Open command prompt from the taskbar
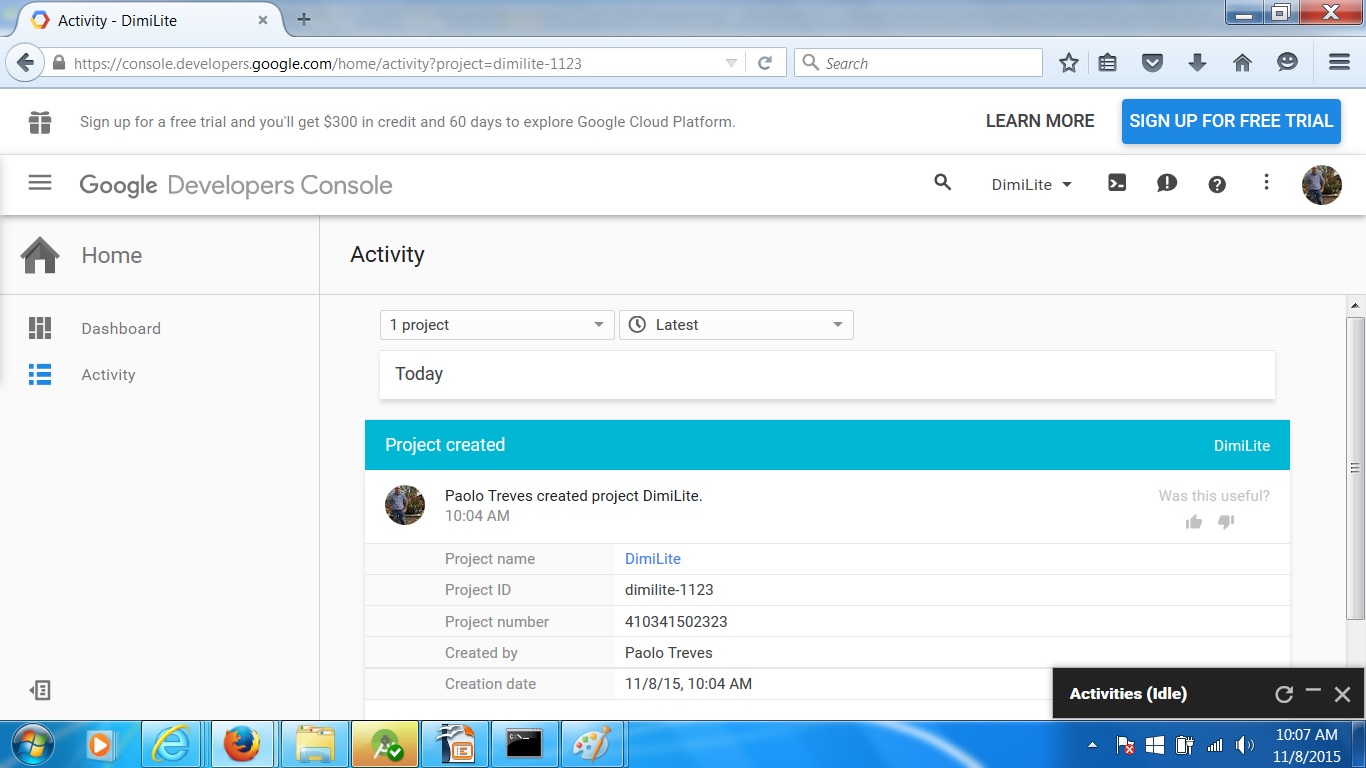The image size is (1366, 768). click(524, 745)
